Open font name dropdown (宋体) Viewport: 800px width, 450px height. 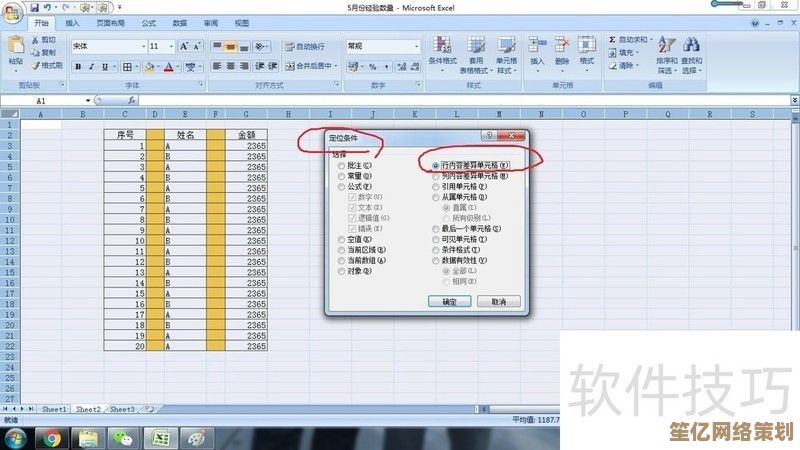click(x=143, y=46)
